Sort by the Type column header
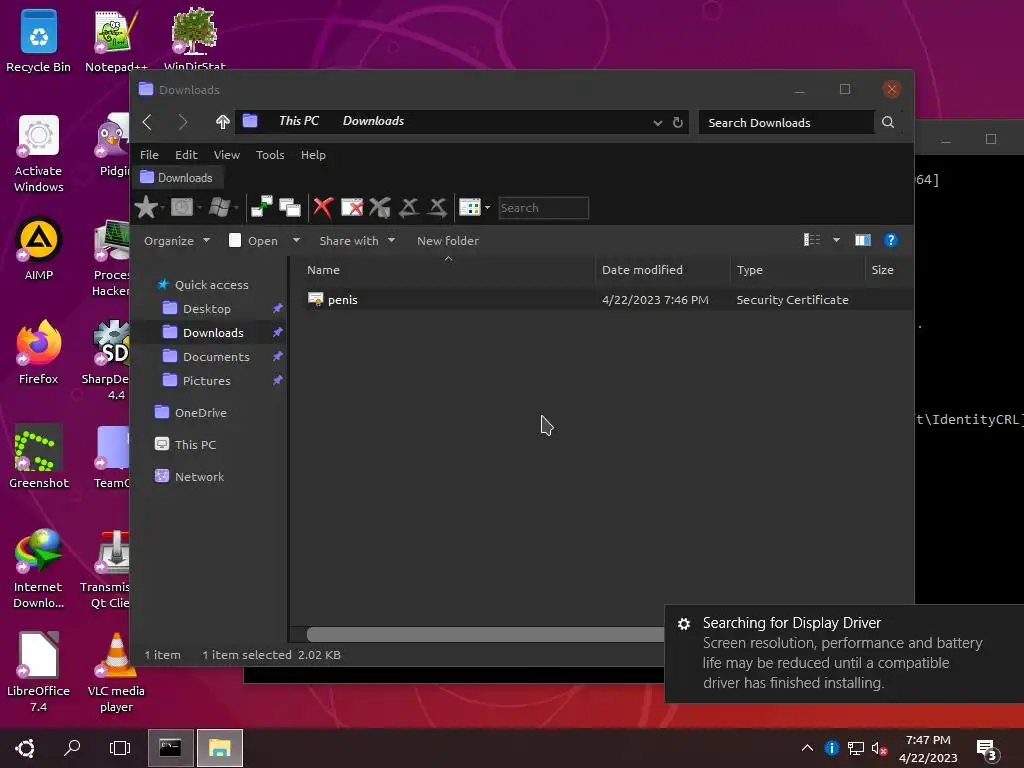The image size is (1024, 768). [797, 270]
